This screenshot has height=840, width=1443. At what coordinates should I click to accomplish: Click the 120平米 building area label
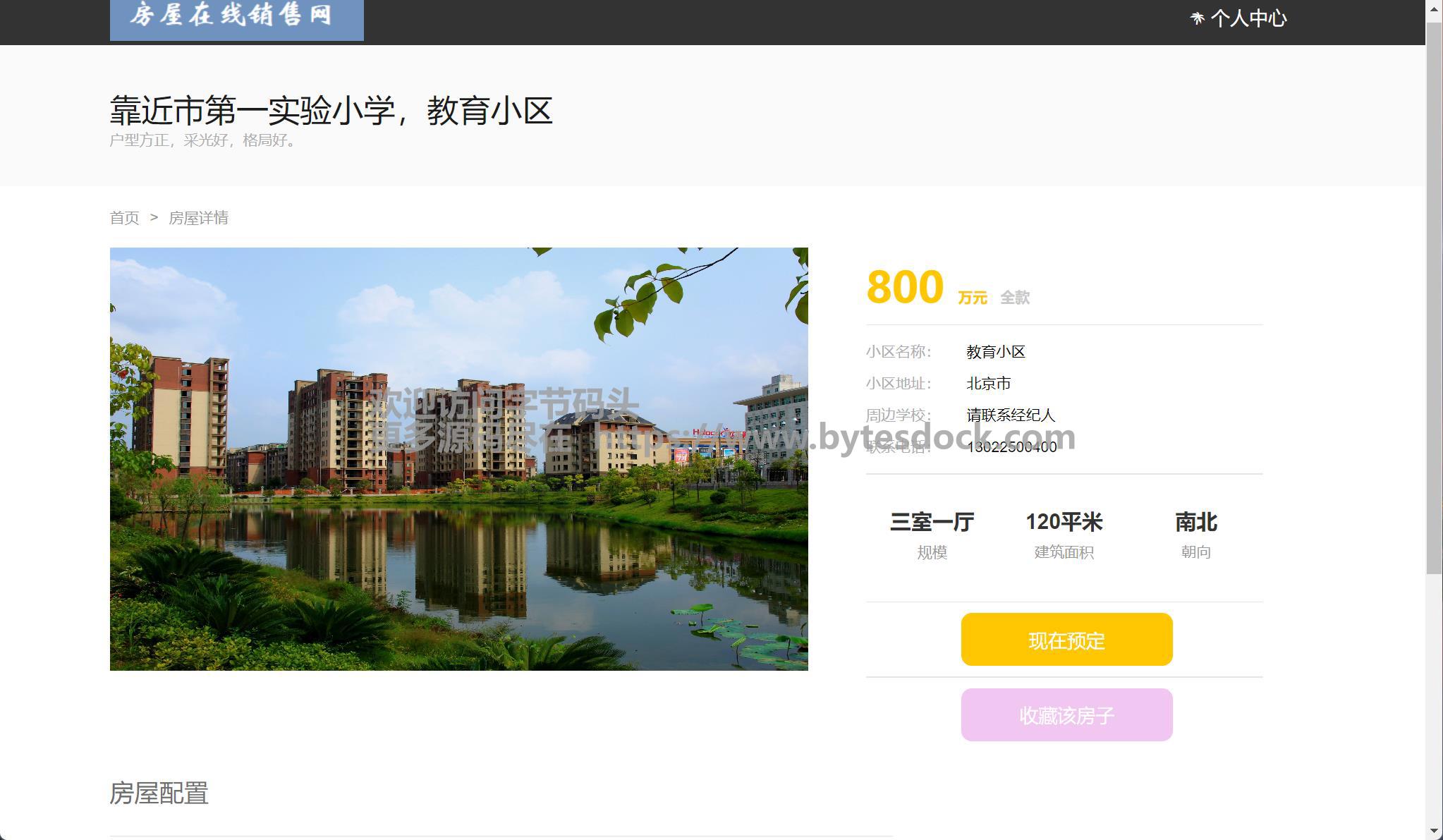(1064, 523)
